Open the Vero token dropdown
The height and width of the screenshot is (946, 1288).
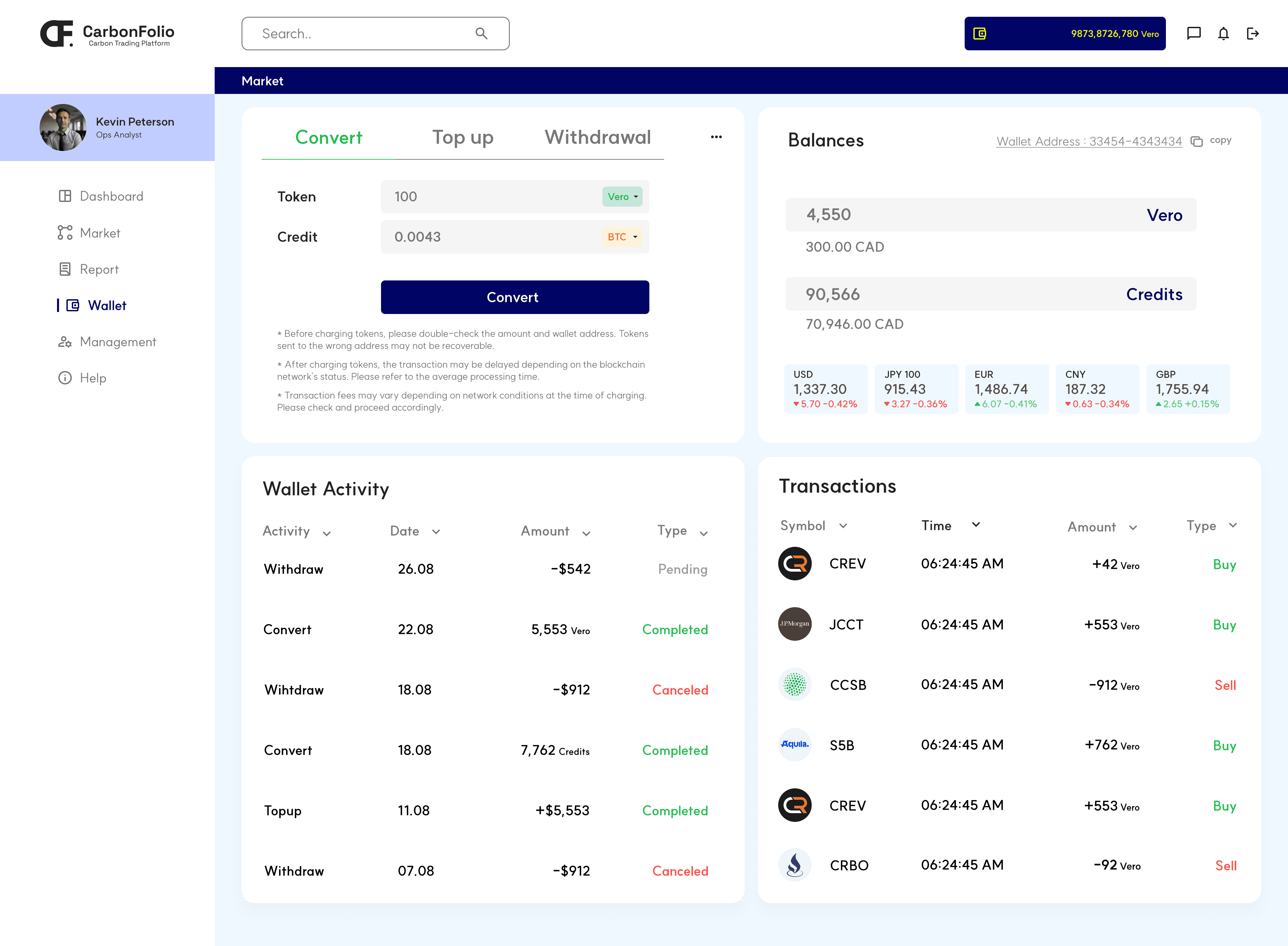pyautogui.click(x=622, y=197)
